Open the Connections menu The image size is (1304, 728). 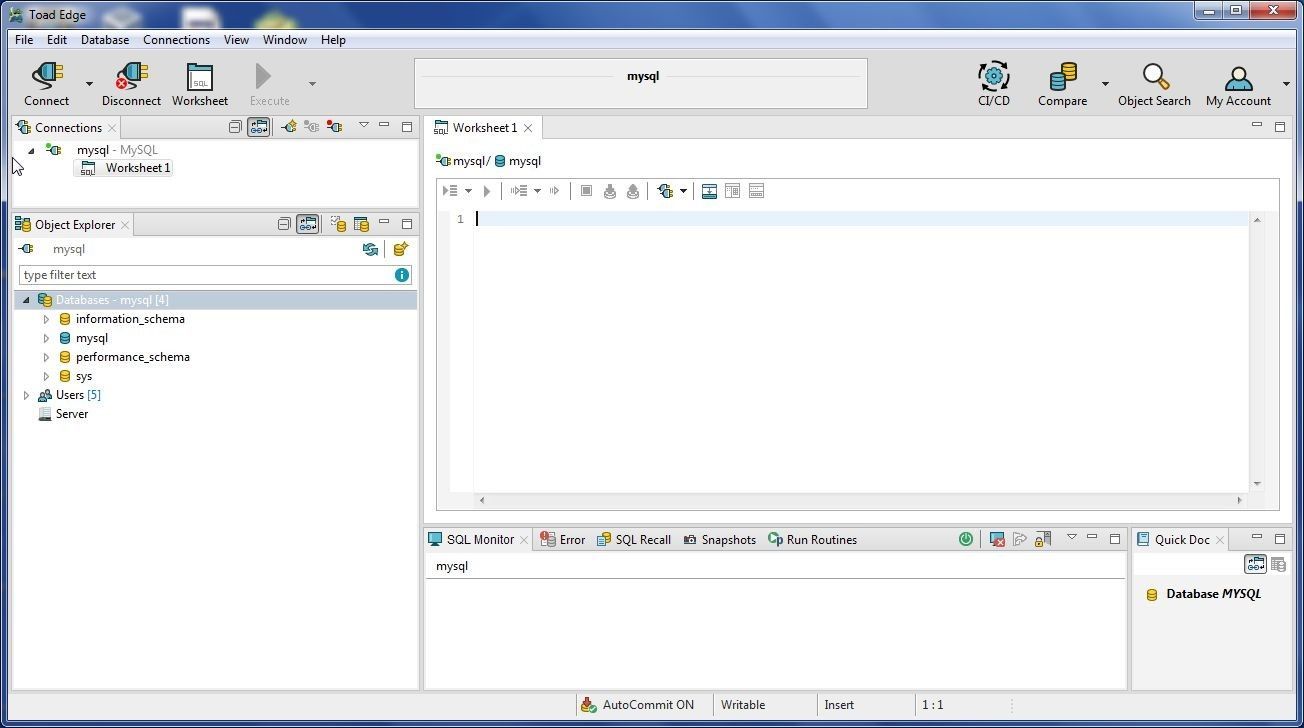176,40
